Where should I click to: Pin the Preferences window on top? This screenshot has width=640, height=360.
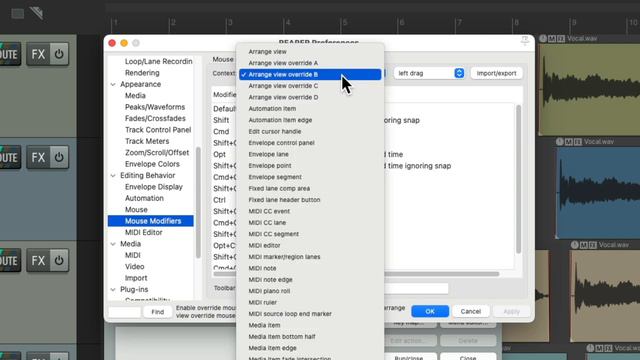(525, 40)
